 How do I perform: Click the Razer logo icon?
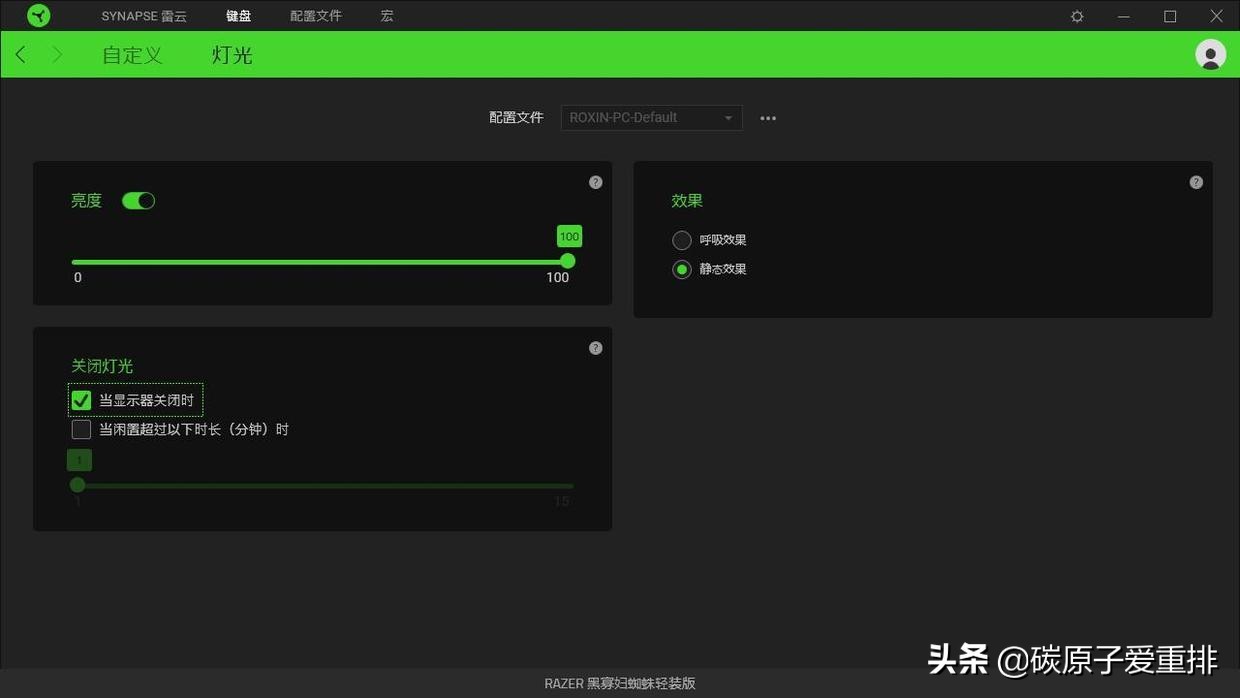(x=37, y=15)
